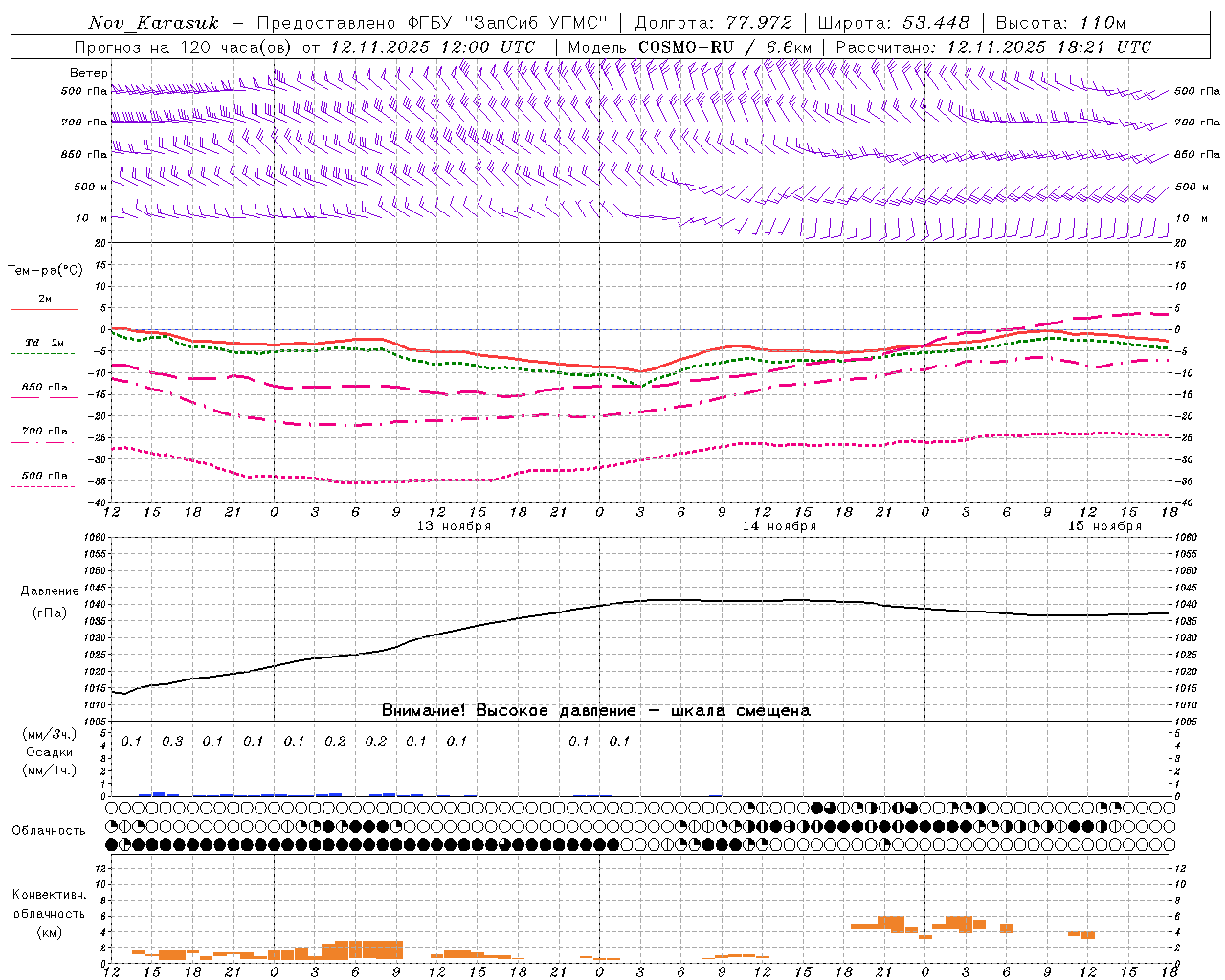Click the "Облачность" cloud cover row label
Image resolution: width=1225 pixels, height=980 pixels.
point(49,830)
